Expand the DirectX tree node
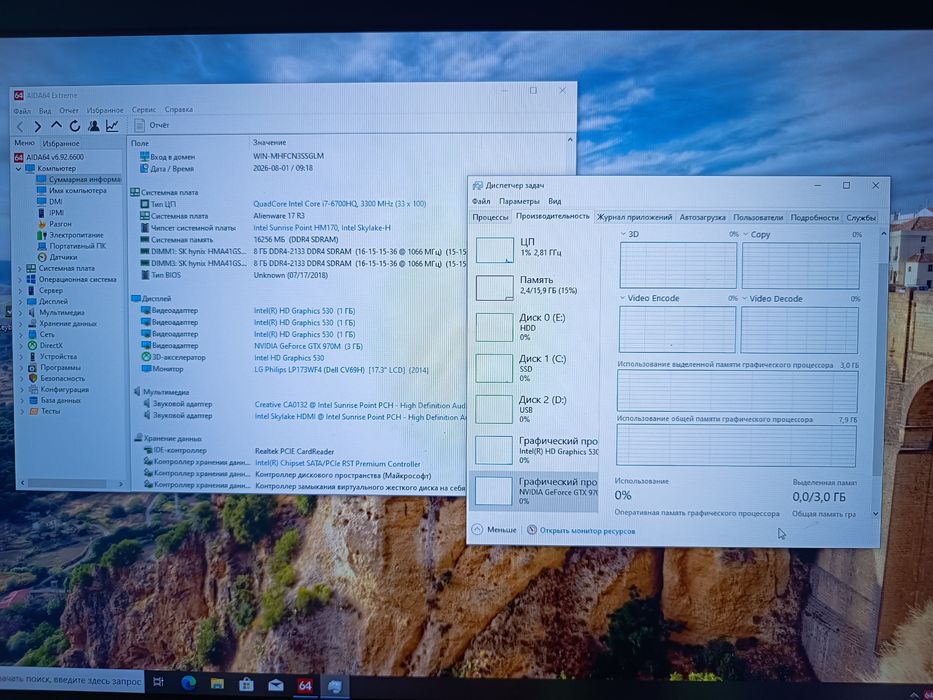The image size is (933, 700). click(x=20, y=345)
